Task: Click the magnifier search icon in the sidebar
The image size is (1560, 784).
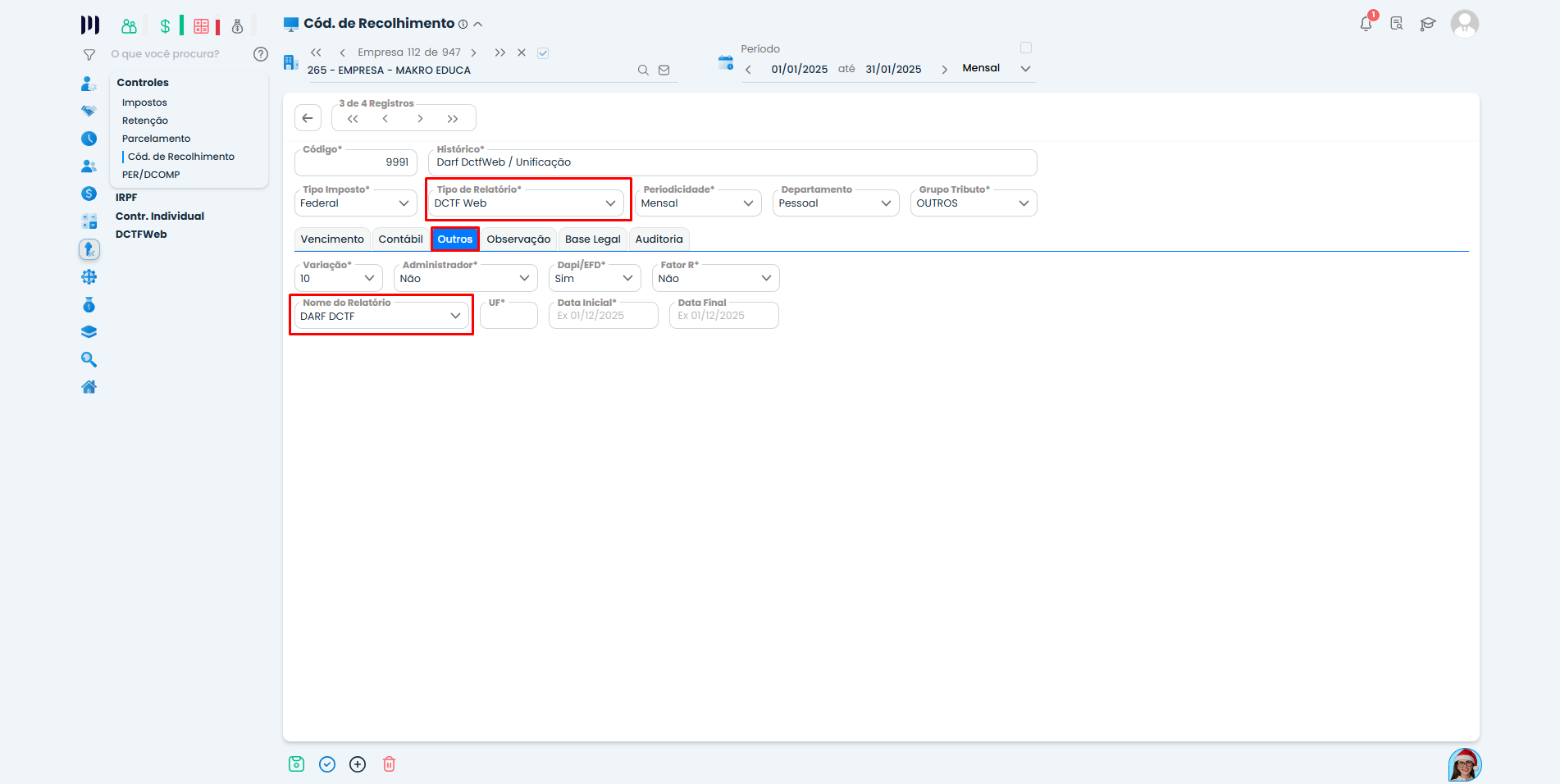Action: point(89,359)
